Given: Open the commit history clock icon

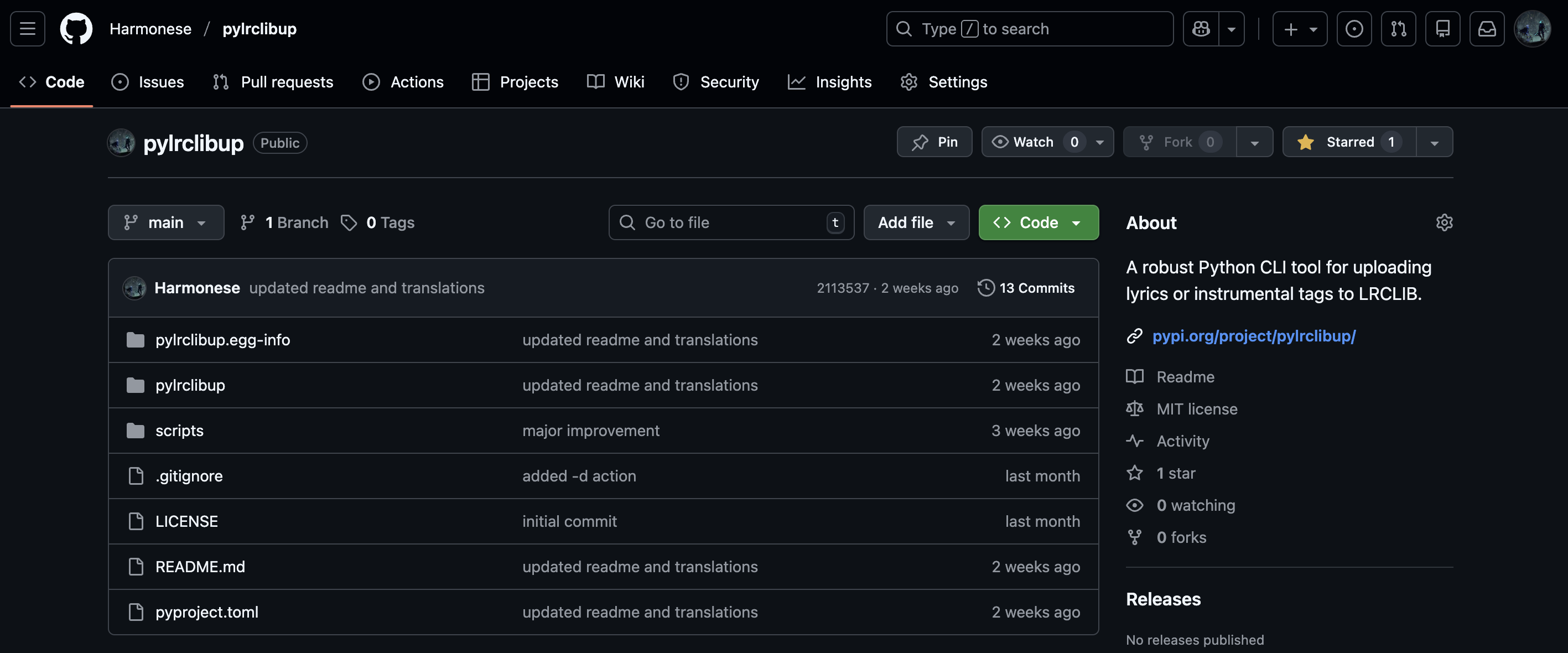Looking at the screenshot, I should [985, 288].
